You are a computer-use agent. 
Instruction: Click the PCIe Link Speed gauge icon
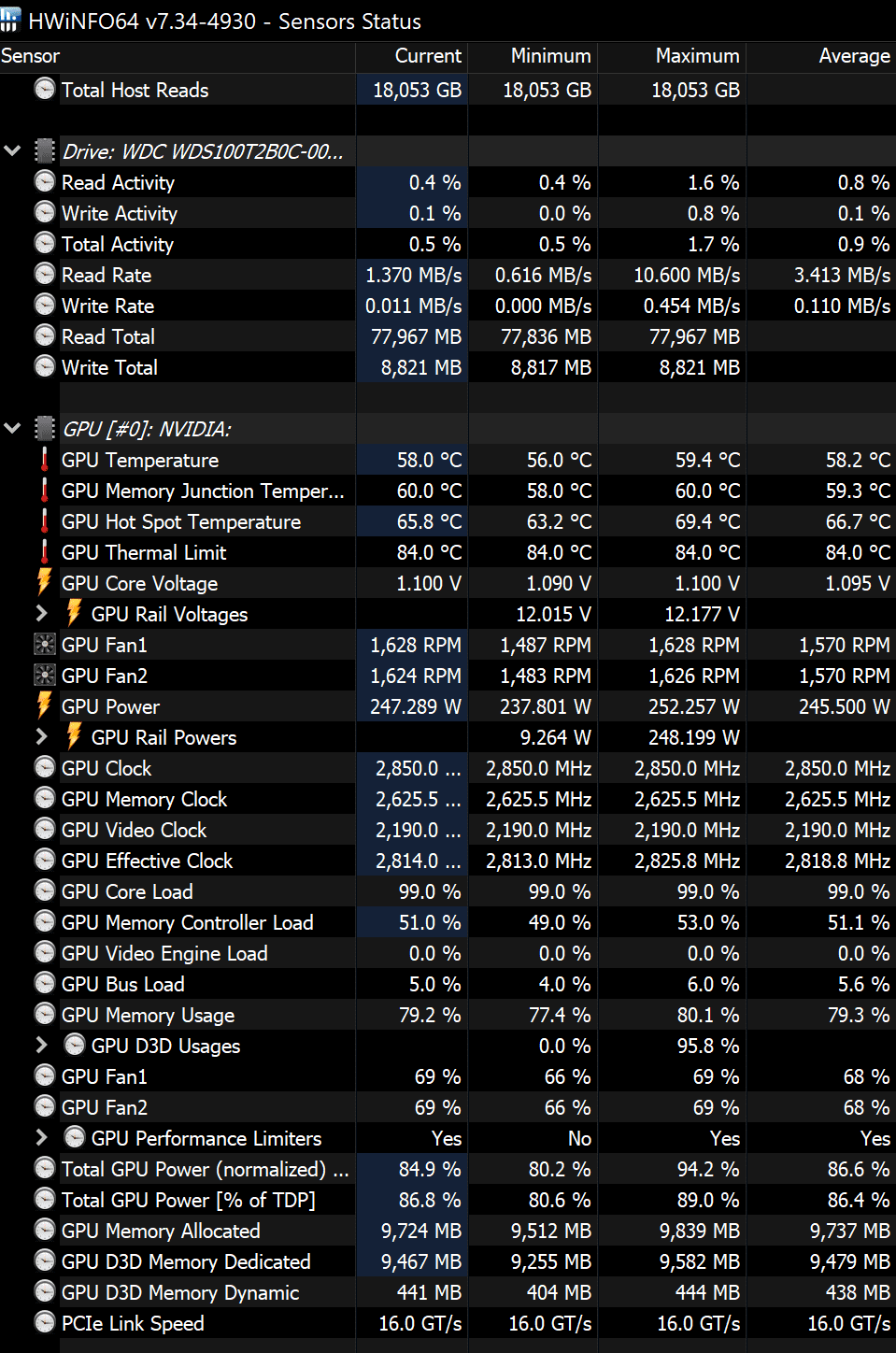(x=44, y=1322)
